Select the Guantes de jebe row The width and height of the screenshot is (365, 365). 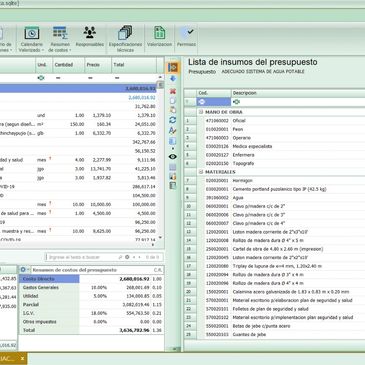coord(275,335)
